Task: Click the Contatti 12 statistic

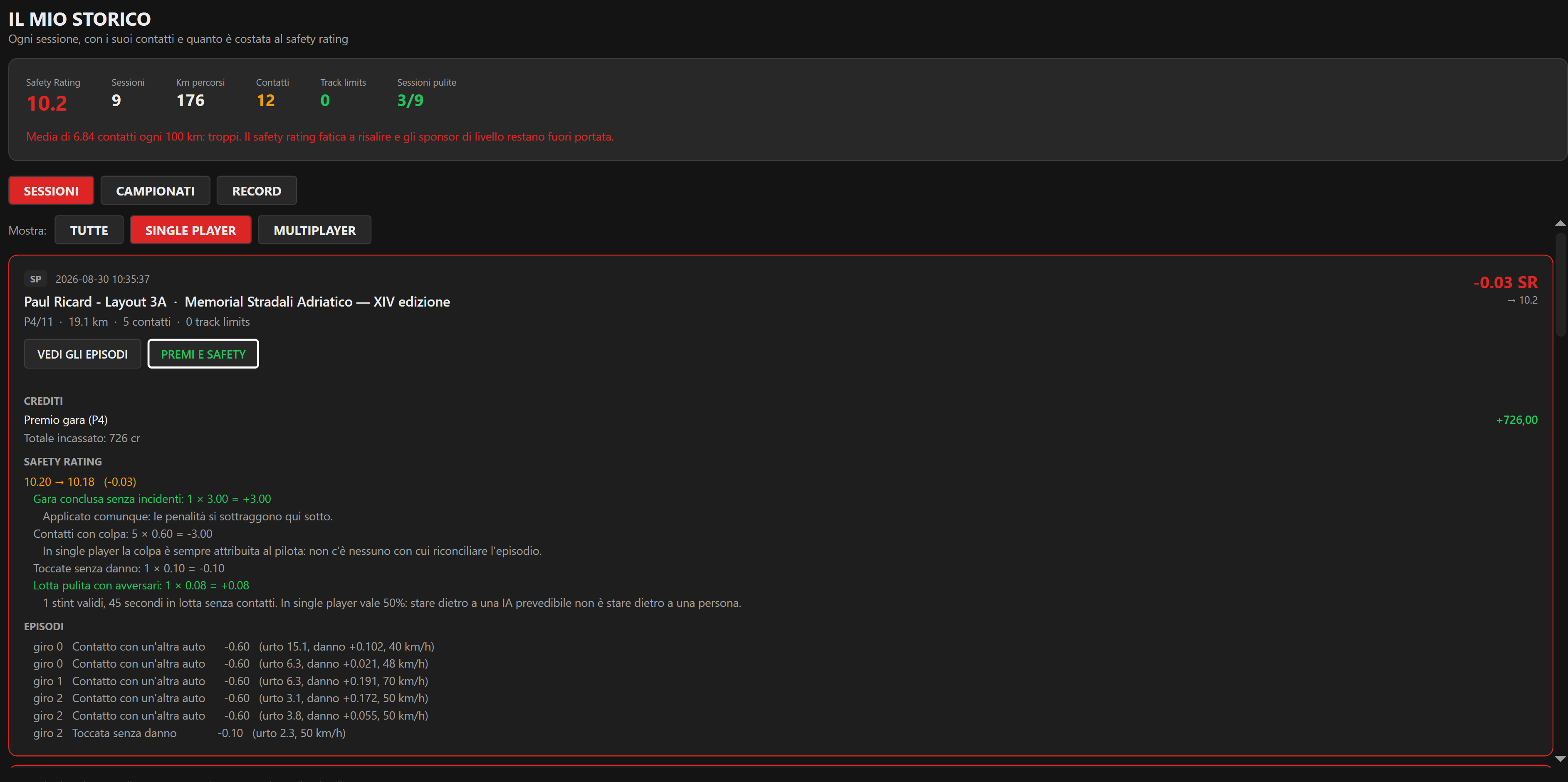Action: [x=265, y=100]
